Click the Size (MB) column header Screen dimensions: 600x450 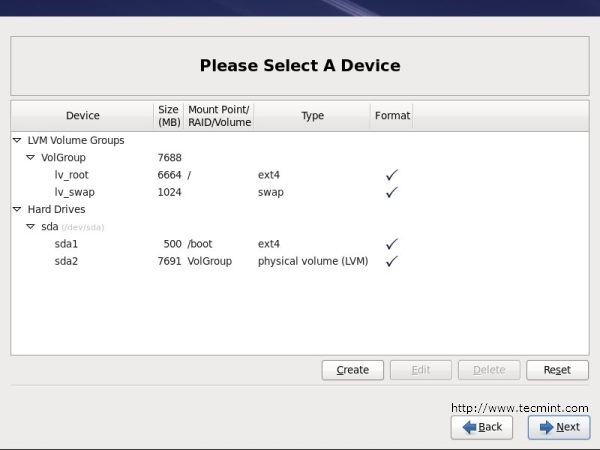pos(169,116)
